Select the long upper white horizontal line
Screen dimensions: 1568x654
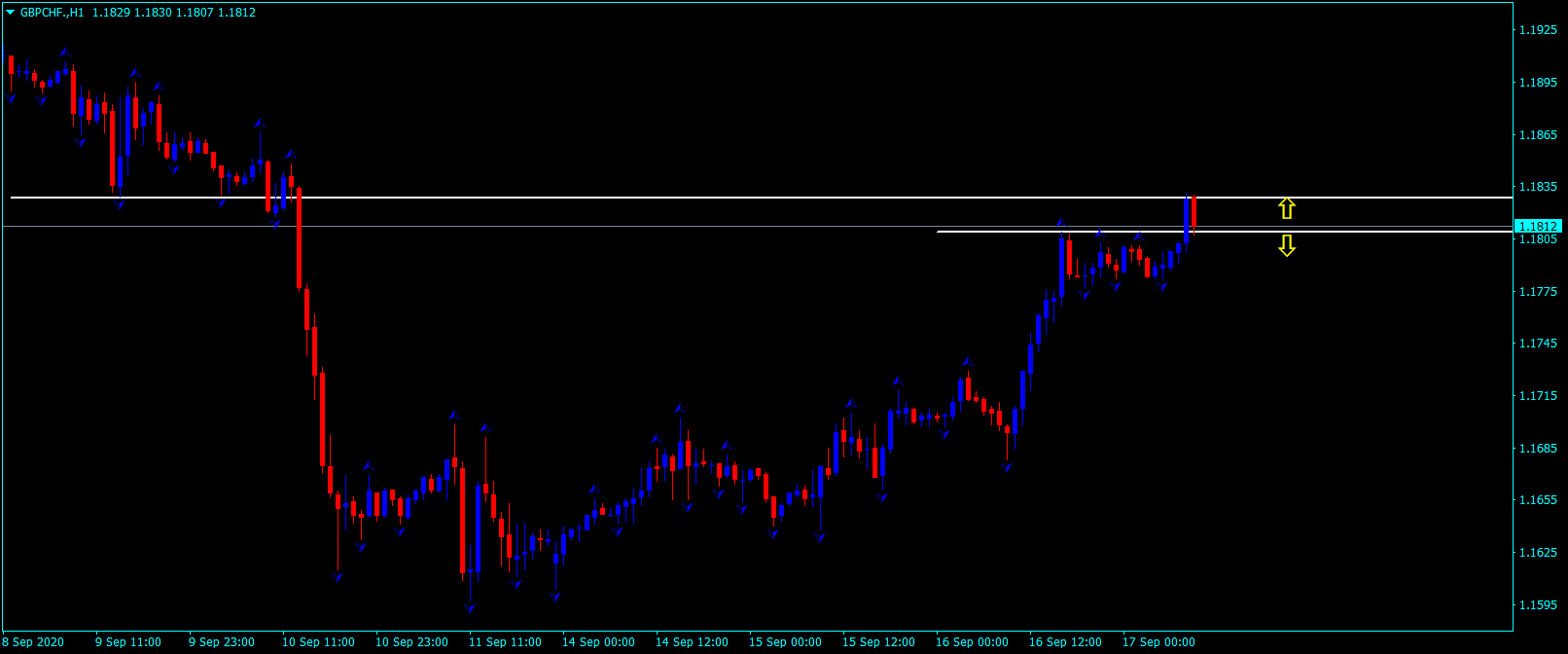762,198
